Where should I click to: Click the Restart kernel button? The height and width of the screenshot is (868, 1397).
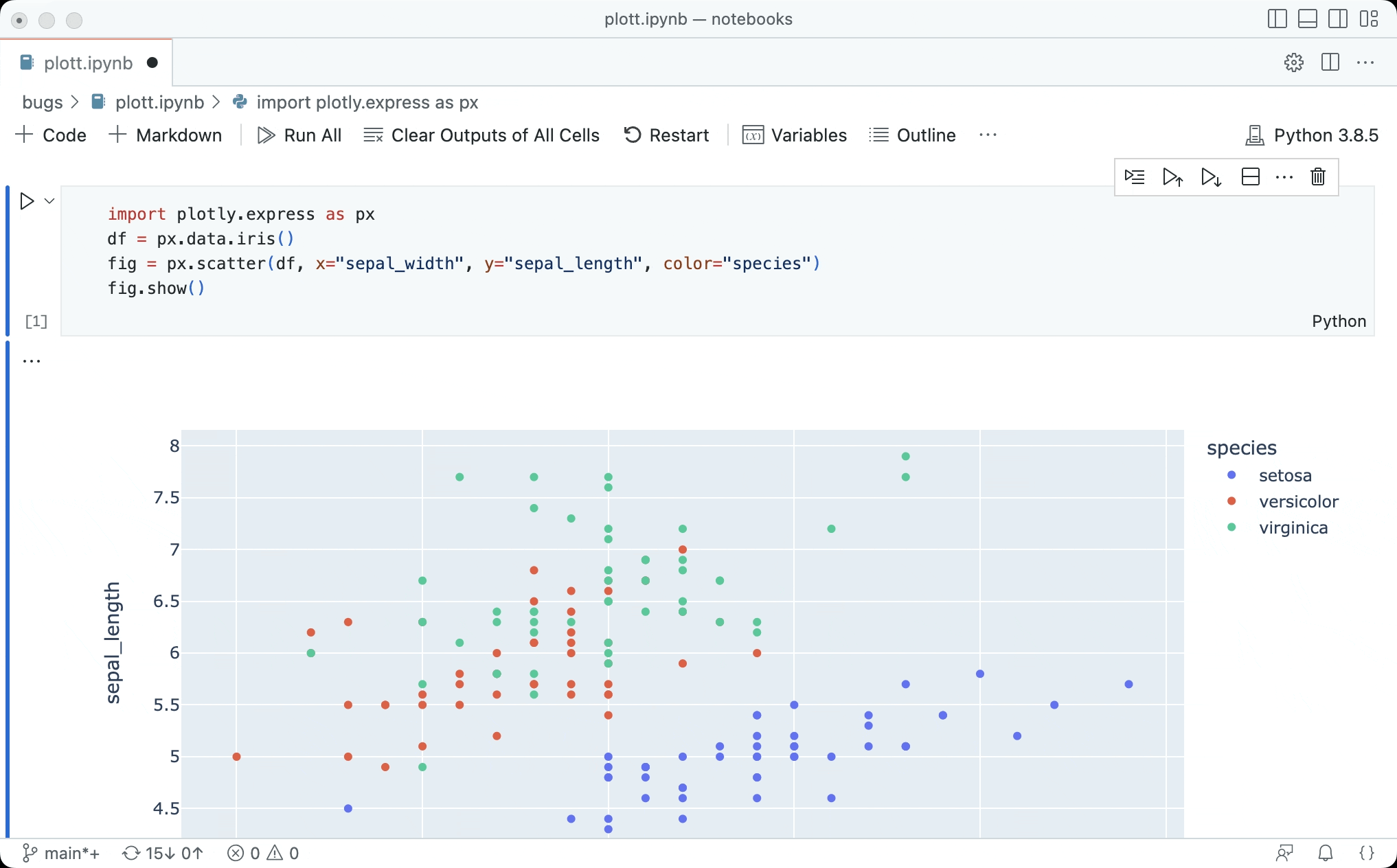pyautogui.click(x=667, y=134)
